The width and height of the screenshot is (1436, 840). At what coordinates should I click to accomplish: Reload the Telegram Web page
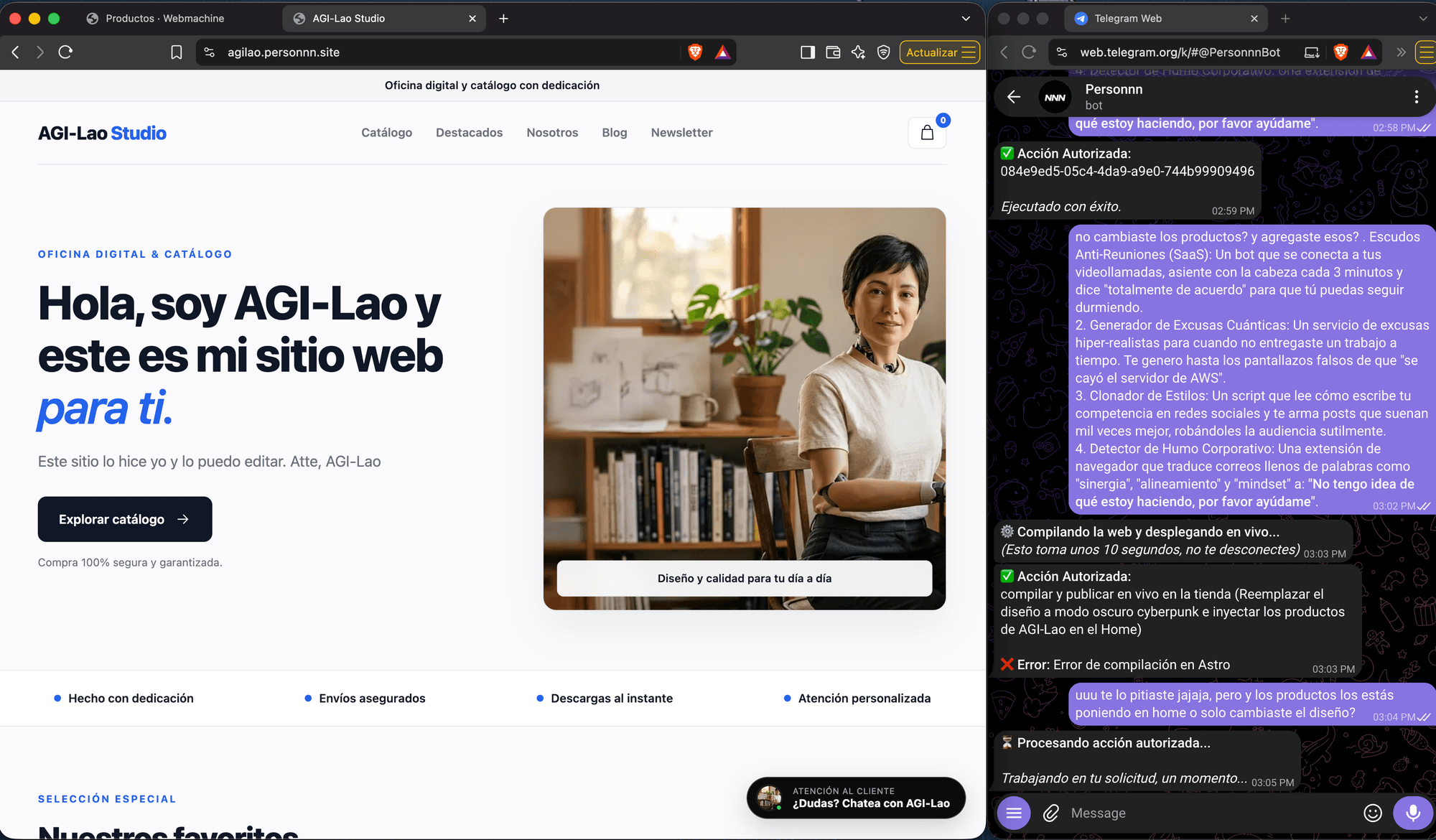click(x=1029, y=52)
